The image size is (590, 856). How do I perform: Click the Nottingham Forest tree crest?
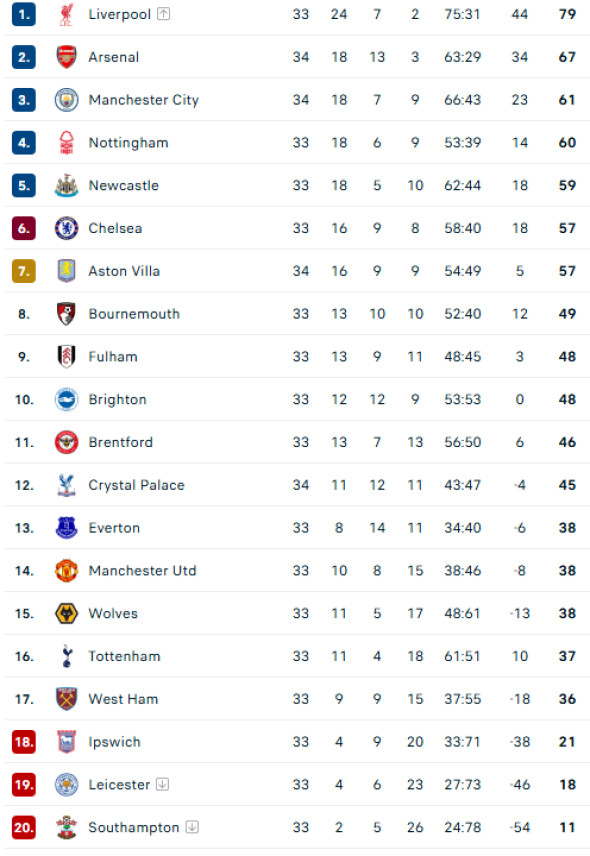pos(66,142)
